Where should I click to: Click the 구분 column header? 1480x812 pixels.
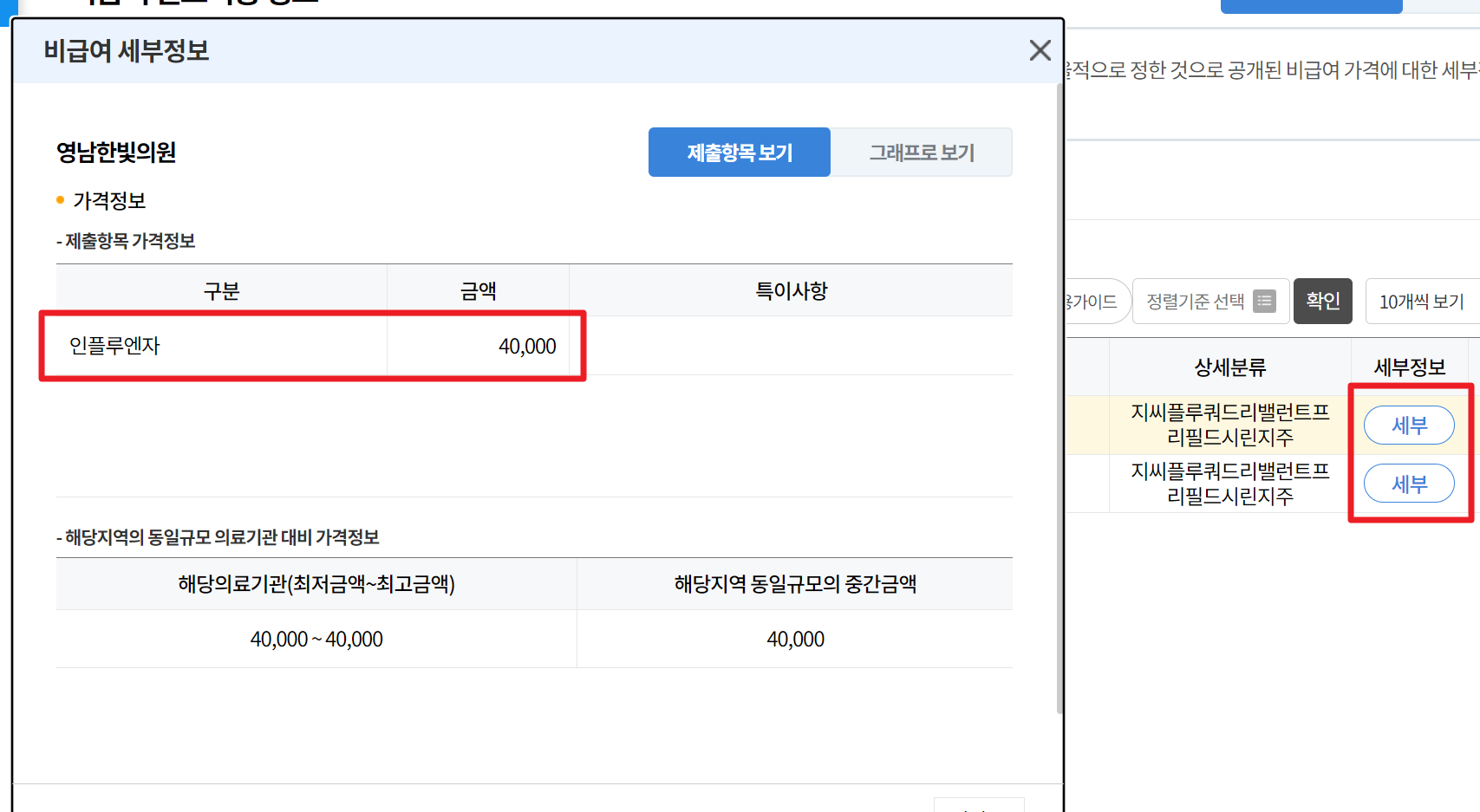(x=221, y=291)
